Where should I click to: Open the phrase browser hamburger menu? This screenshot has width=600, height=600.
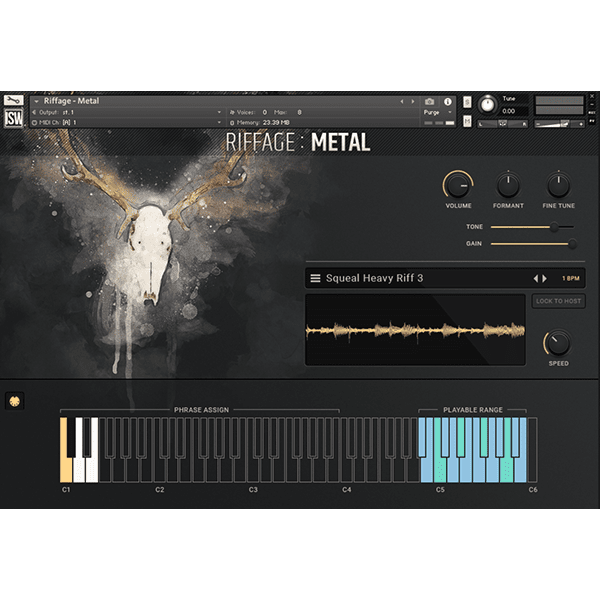[x=315, y=278]
